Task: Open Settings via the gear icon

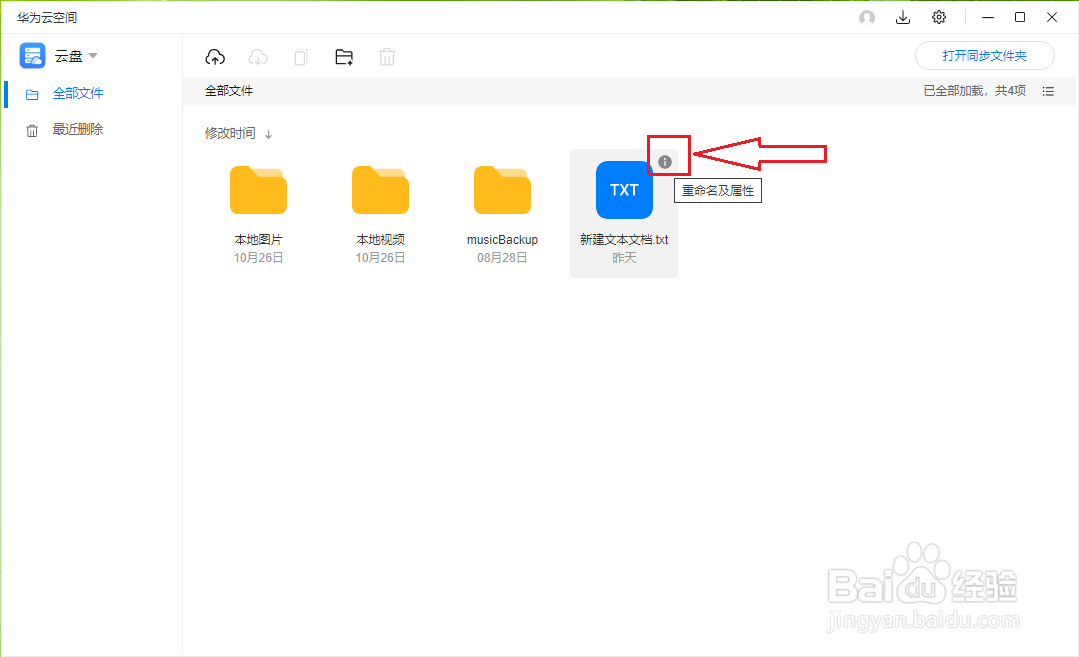Action: tap(938, 17)
